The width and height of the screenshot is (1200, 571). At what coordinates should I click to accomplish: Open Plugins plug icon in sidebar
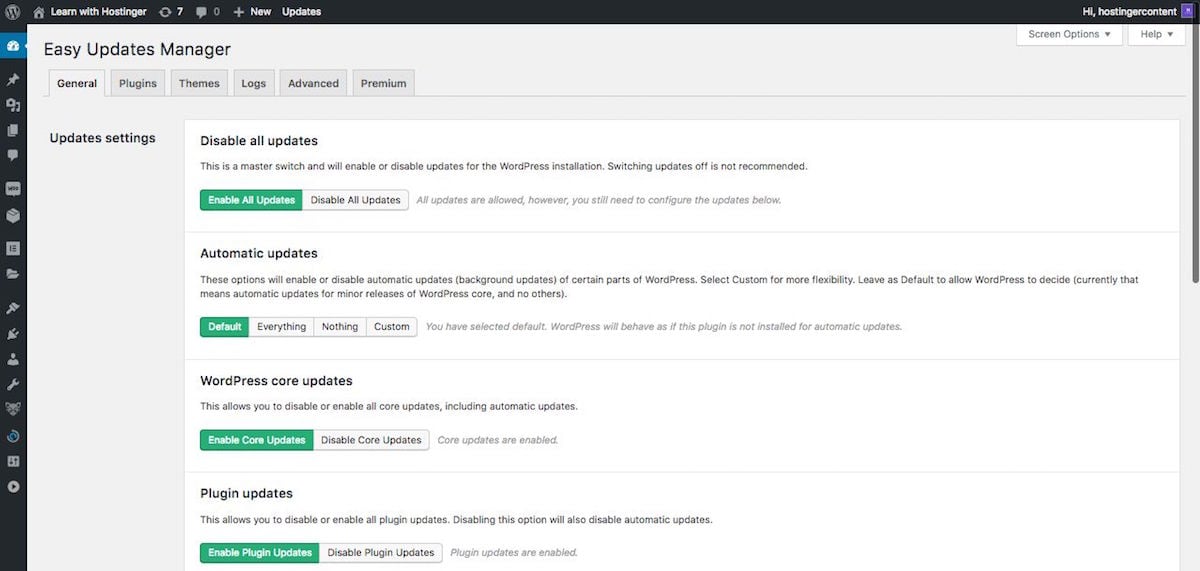(13, 333)
